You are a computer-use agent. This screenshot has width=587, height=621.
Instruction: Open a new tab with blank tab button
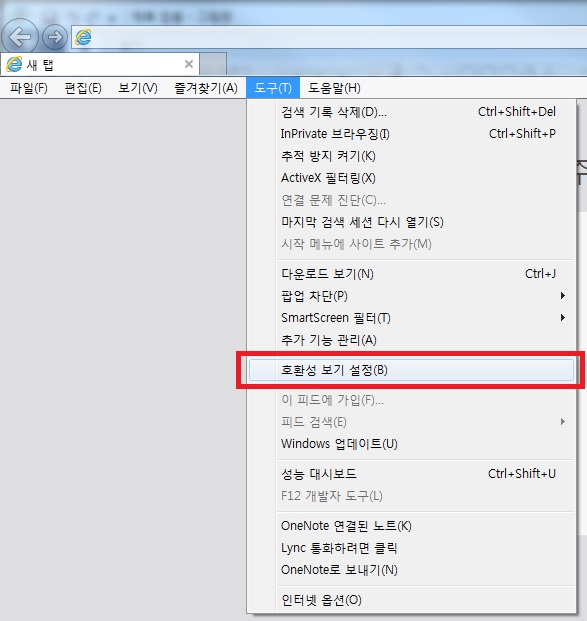(x=213, y=64)
